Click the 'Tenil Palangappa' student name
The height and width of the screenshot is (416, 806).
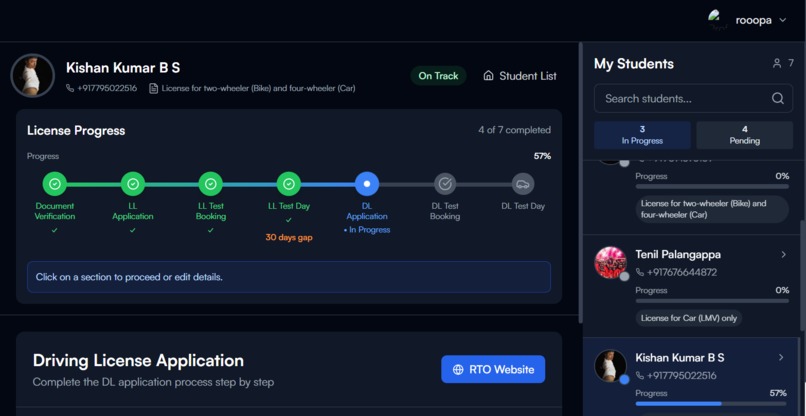tap(678, 255)
